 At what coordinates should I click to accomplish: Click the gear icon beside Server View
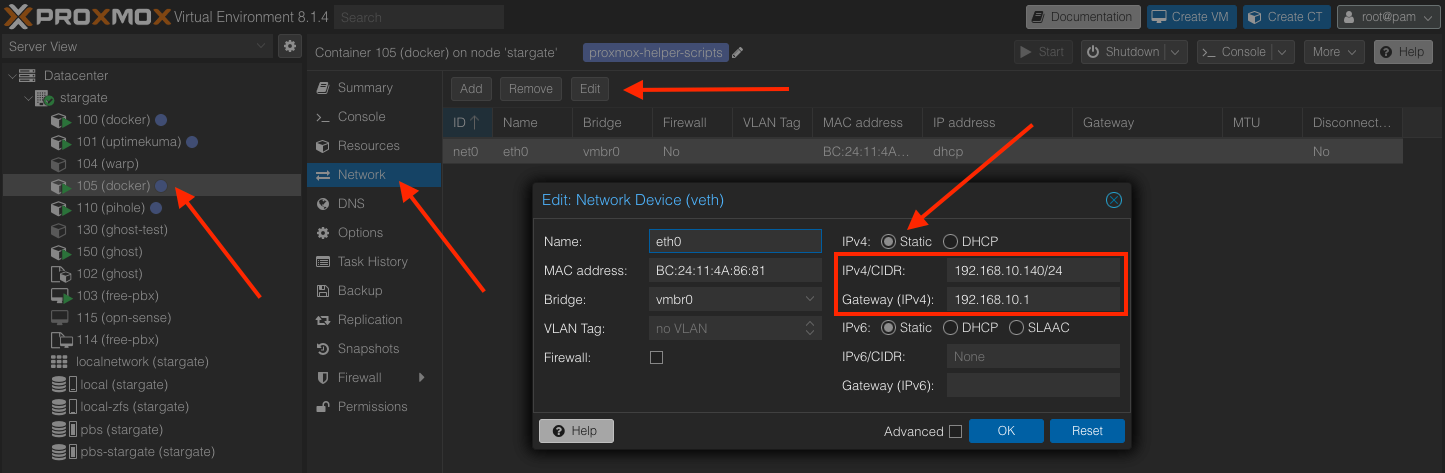pyautogui.click(x=289, y=46)
